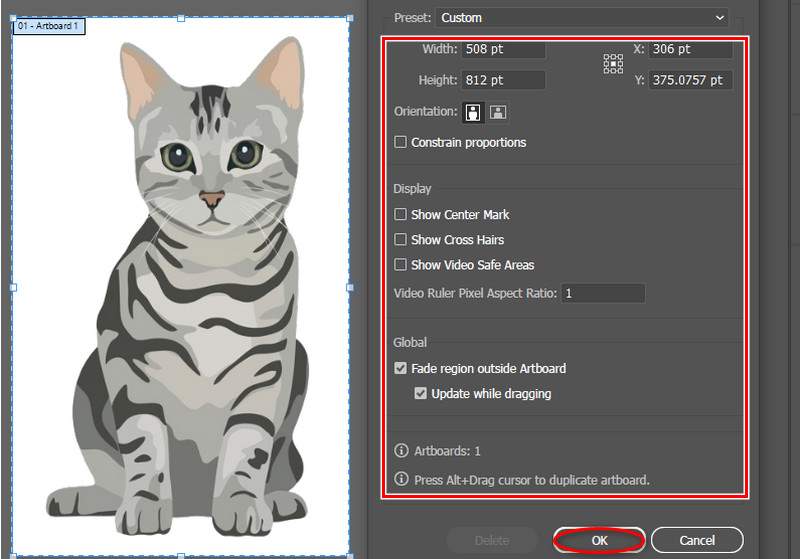Enable Show Center Mark checkbox
Screen dimensions: 800x559
click(x=401, y=214)
